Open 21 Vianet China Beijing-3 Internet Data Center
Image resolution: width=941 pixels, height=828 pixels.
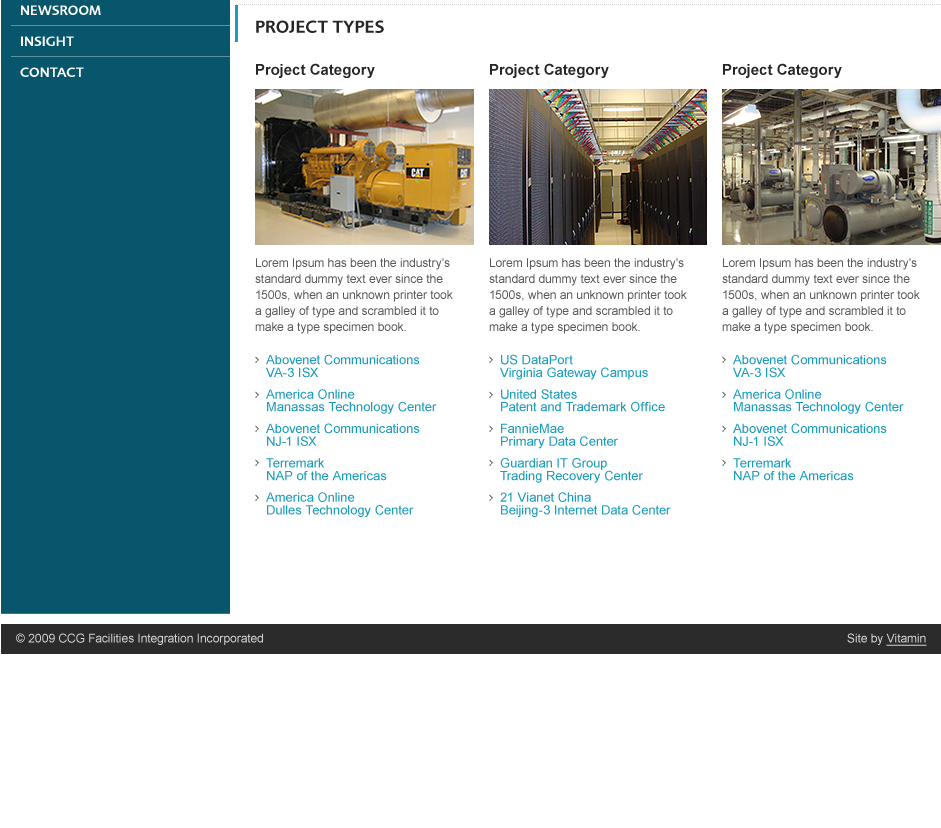584,504
